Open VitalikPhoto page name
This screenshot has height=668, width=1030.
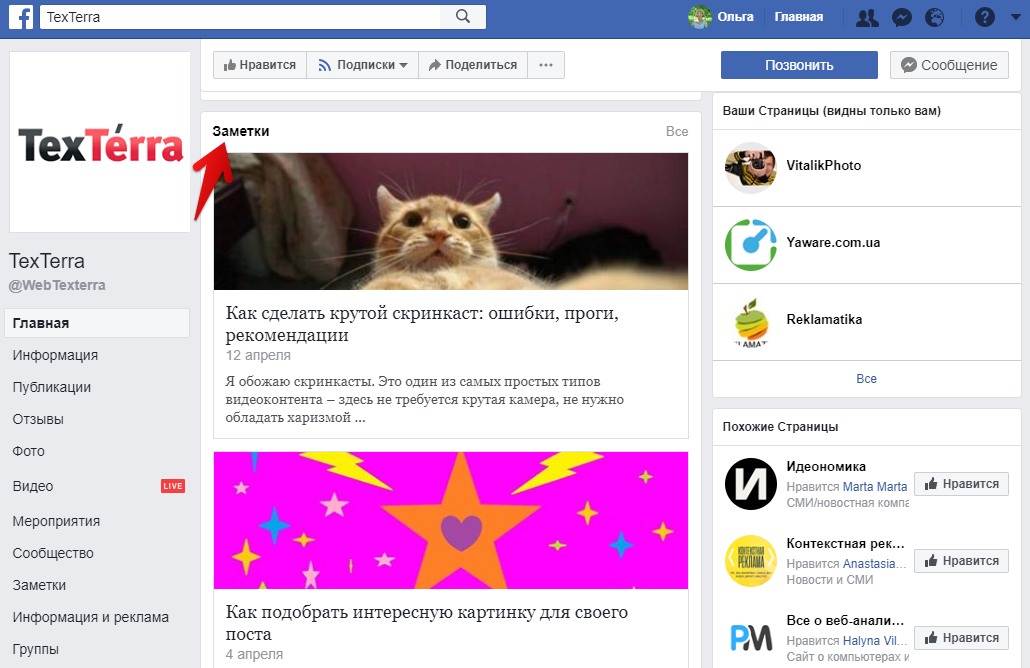(824, 166)
